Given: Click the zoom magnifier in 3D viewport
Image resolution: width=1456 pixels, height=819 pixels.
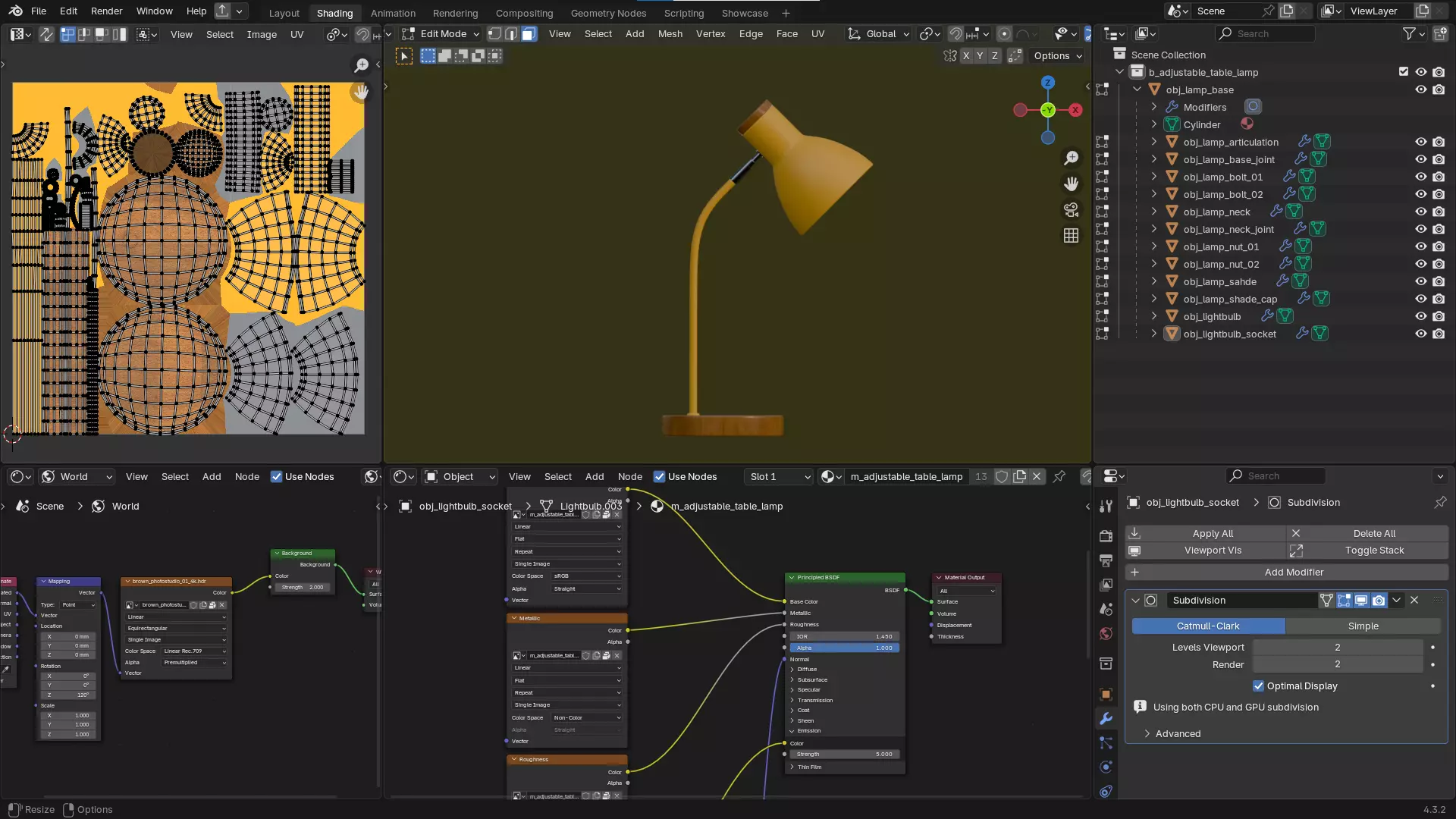Looking at the screenshot, I should pyautogui.click(x=1071, y=158).
